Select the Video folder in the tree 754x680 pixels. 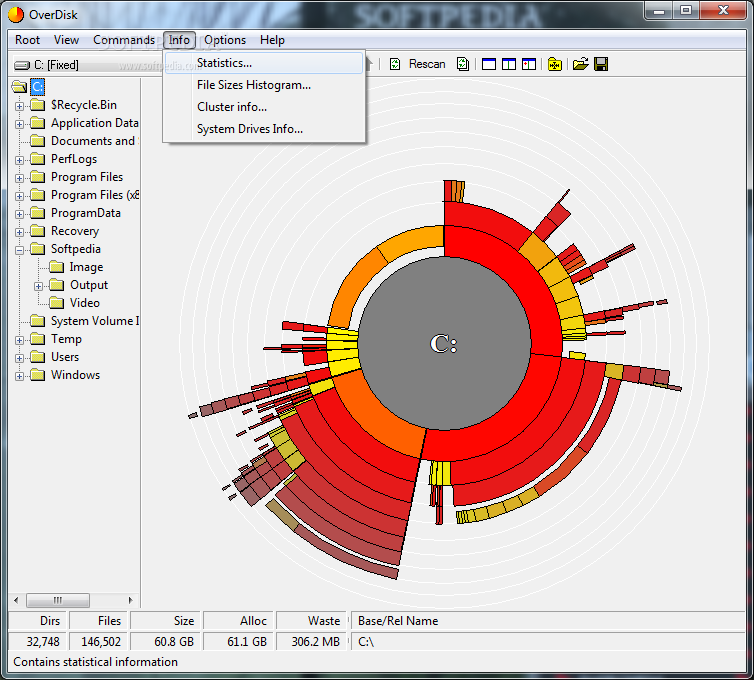click(84, 303)
